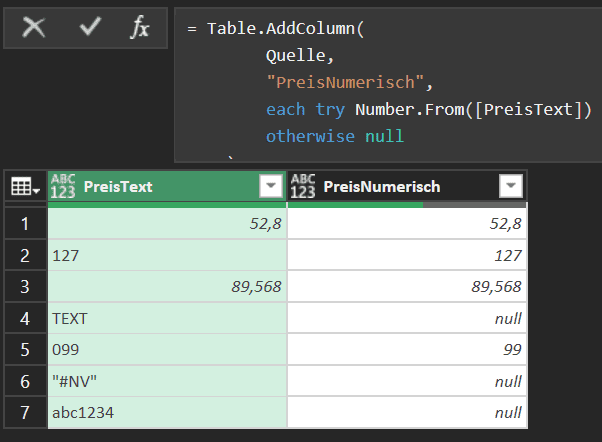Select row number 1
Image resolution: width=602 pixels, height=442 pixels.
[24, 225]
